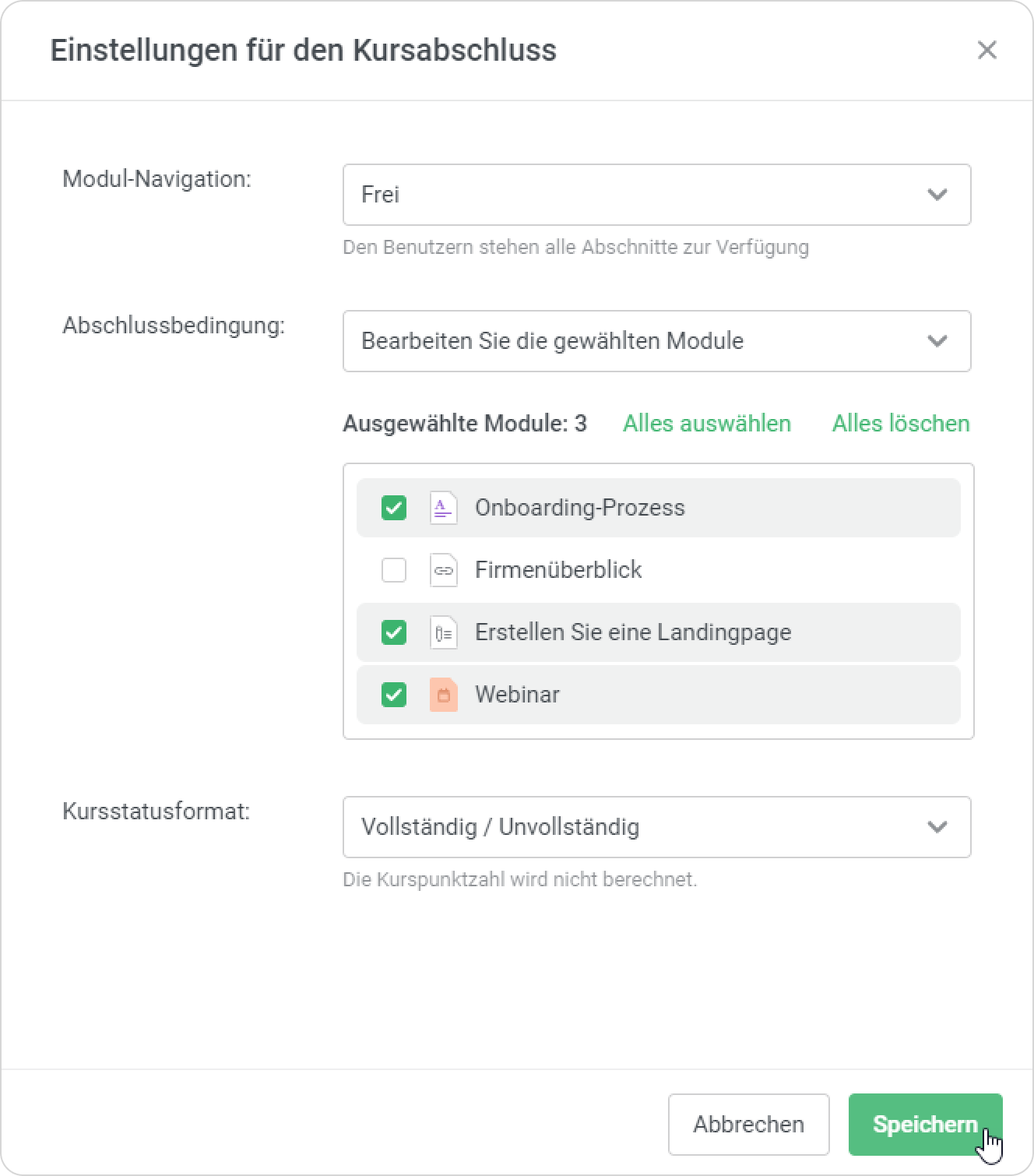Click the Firmenüberblick link icon

click(x=443, y=570)
